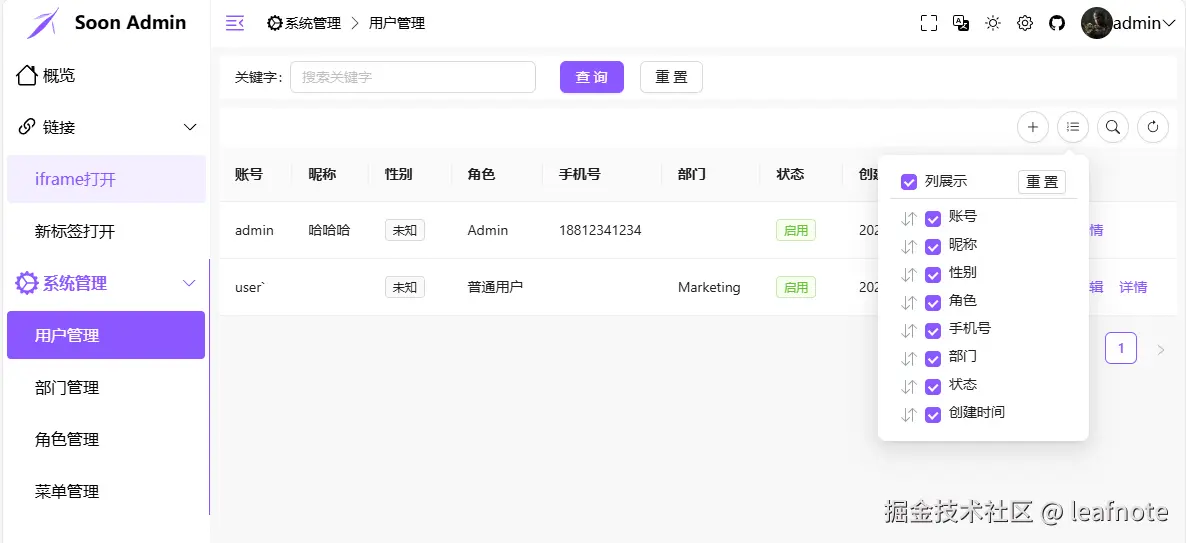Image resolution: width=1186 pixels, height=543 pixels.
Task: Uncheck the 账号 column checkbox
Action: (933, 219)
